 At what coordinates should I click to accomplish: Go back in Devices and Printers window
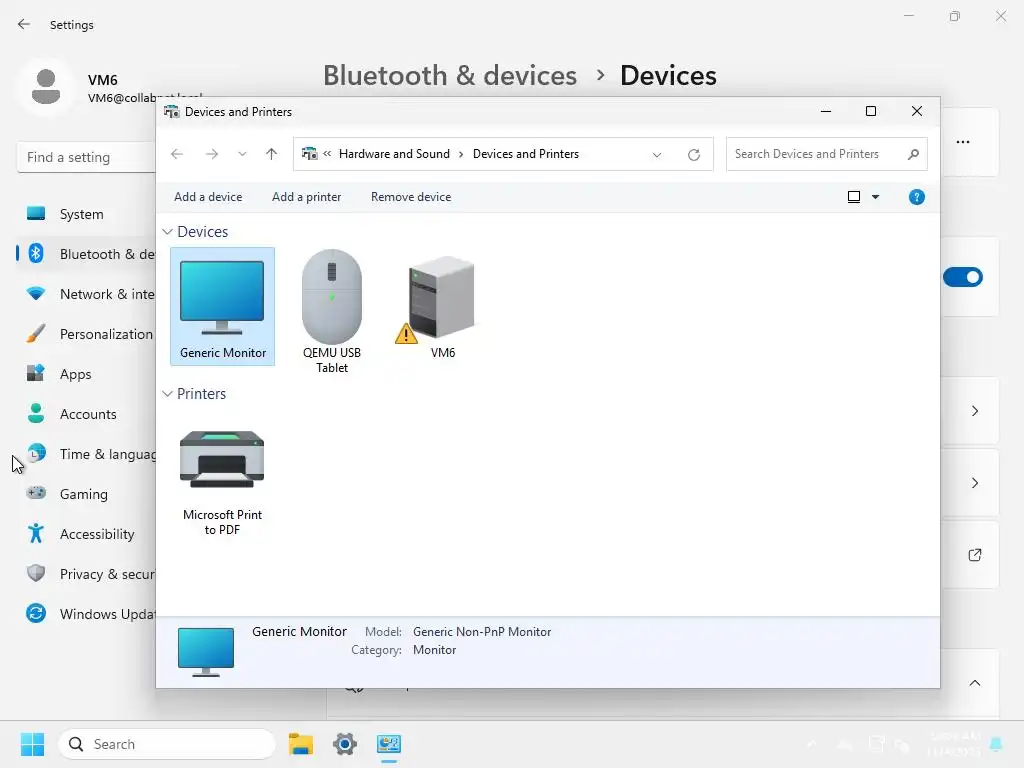(x=177, y=154)
